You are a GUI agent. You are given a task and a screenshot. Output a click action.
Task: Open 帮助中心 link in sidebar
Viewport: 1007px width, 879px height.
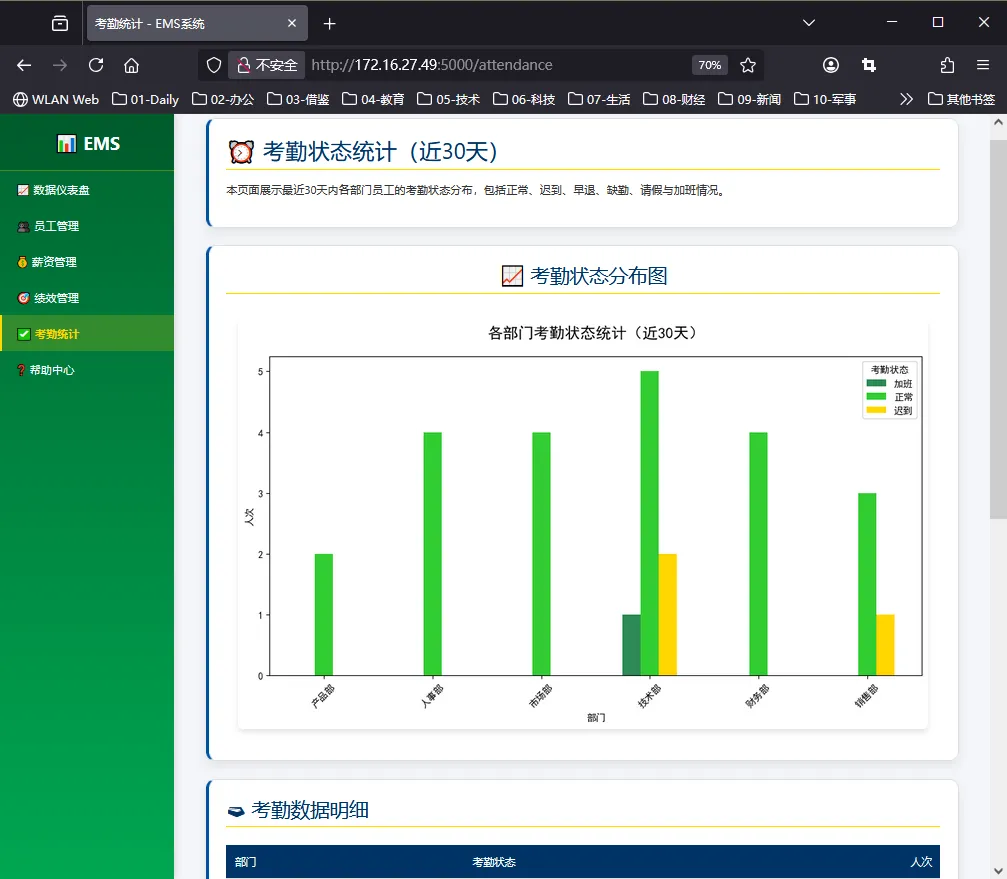tap(87, 370)
